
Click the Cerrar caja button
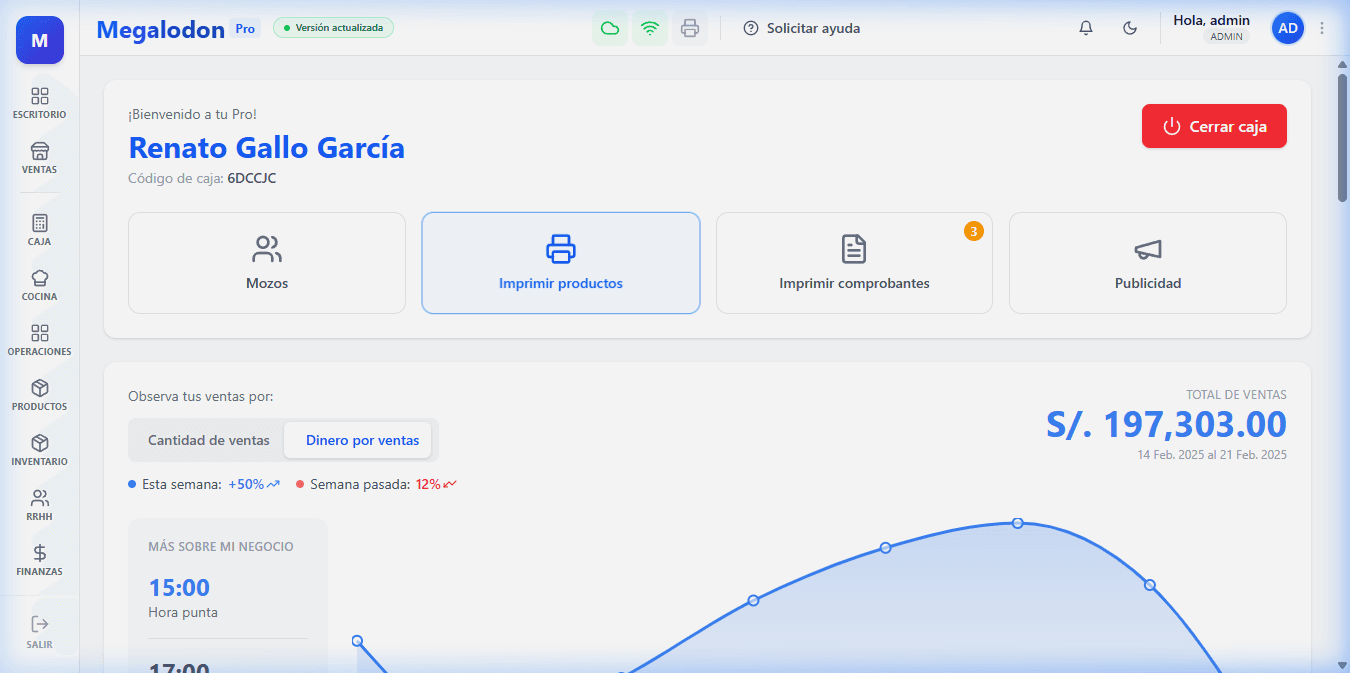pyautogui.click(x=1214, y=126)
